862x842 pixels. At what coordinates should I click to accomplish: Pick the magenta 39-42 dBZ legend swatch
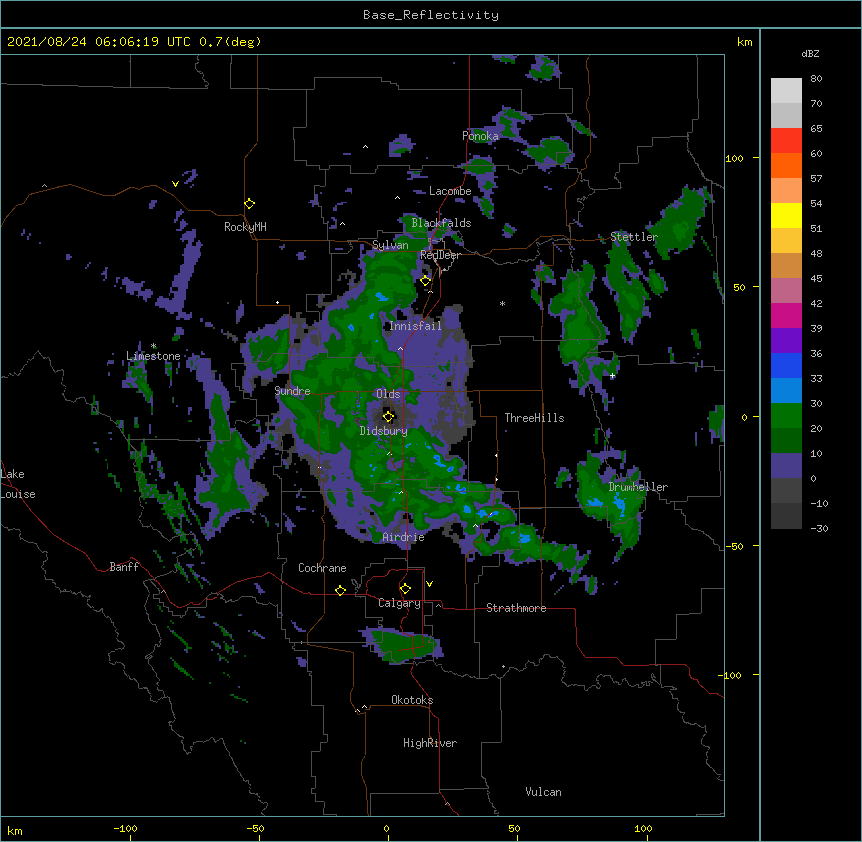point(786,315)
